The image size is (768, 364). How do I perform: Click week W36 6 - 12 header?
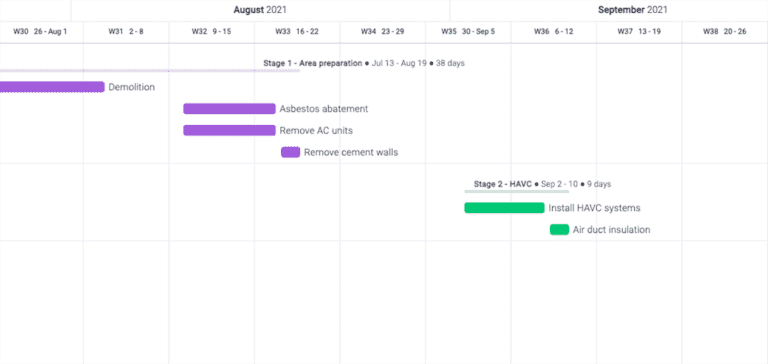coord(553,31)
